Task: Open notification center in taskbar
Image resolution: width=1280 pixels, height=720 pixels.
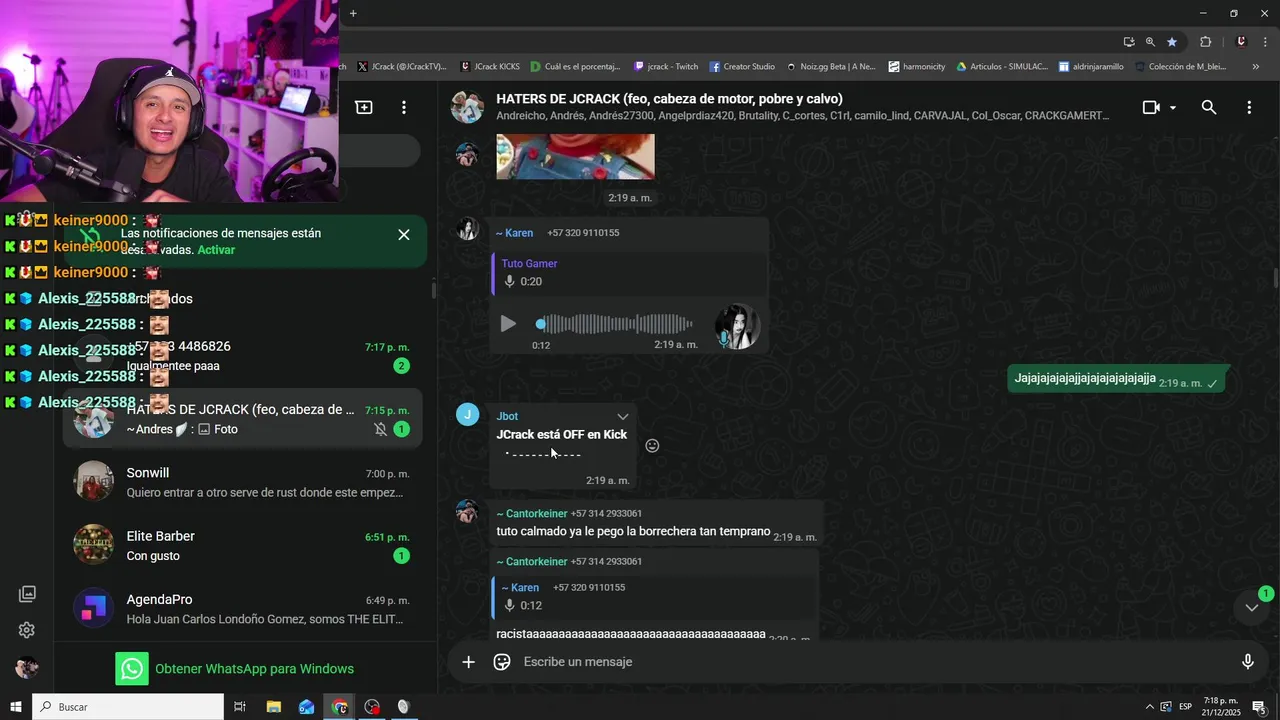Action: point(1259,707)
